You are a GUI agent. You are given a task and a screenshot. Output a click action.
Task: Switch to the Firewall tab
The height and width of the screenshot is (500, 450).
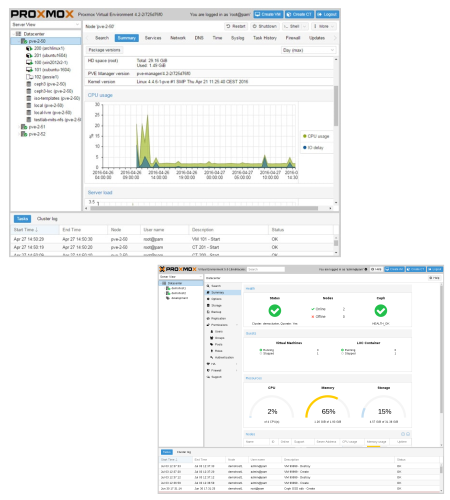pyautogui.click(x=293, y=38)
